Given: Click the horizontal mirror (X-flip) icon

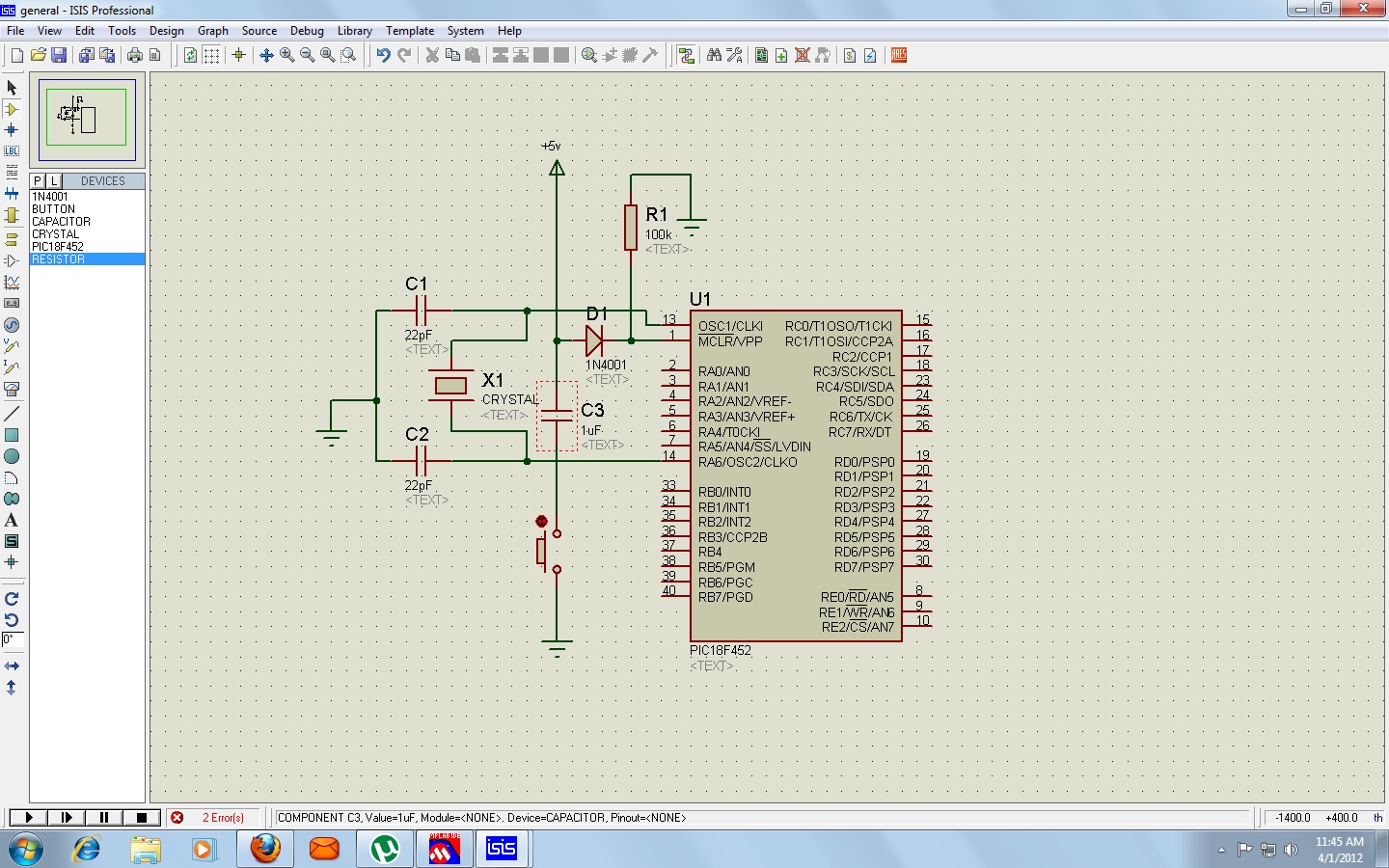Looking at the screenshot, I should coord(12,666).
